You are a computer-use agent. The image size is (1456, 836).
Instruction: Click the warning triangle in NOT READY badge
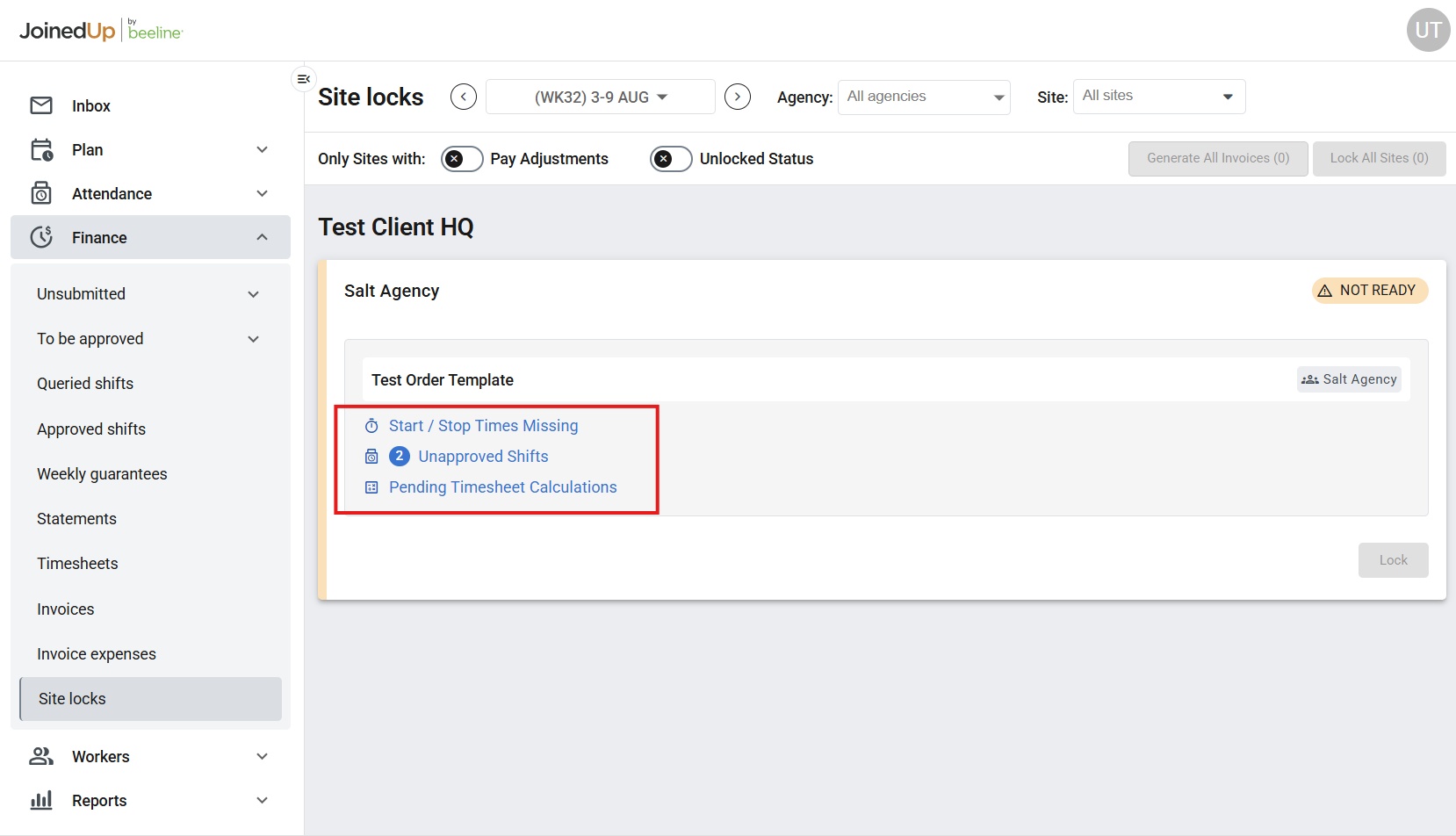click(x=1325, y=291)
